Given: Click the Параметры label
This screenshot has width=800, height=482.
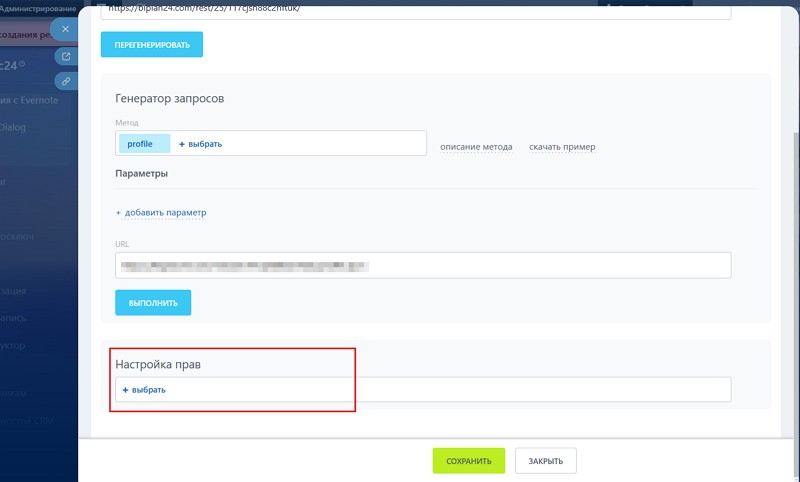Looking at the screenshot, I should 141,173.
